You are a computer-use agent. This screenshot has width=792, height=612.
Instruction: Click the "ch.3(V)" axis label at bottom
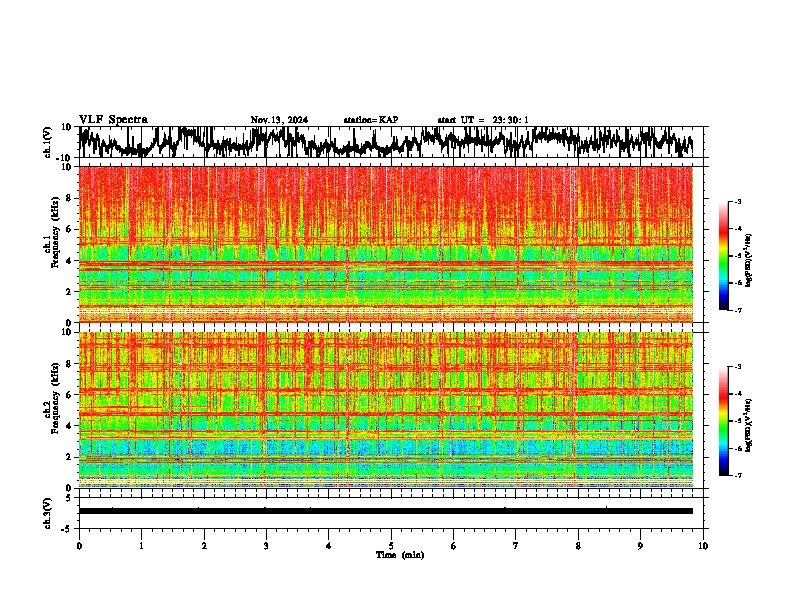(x=48, y=514)
